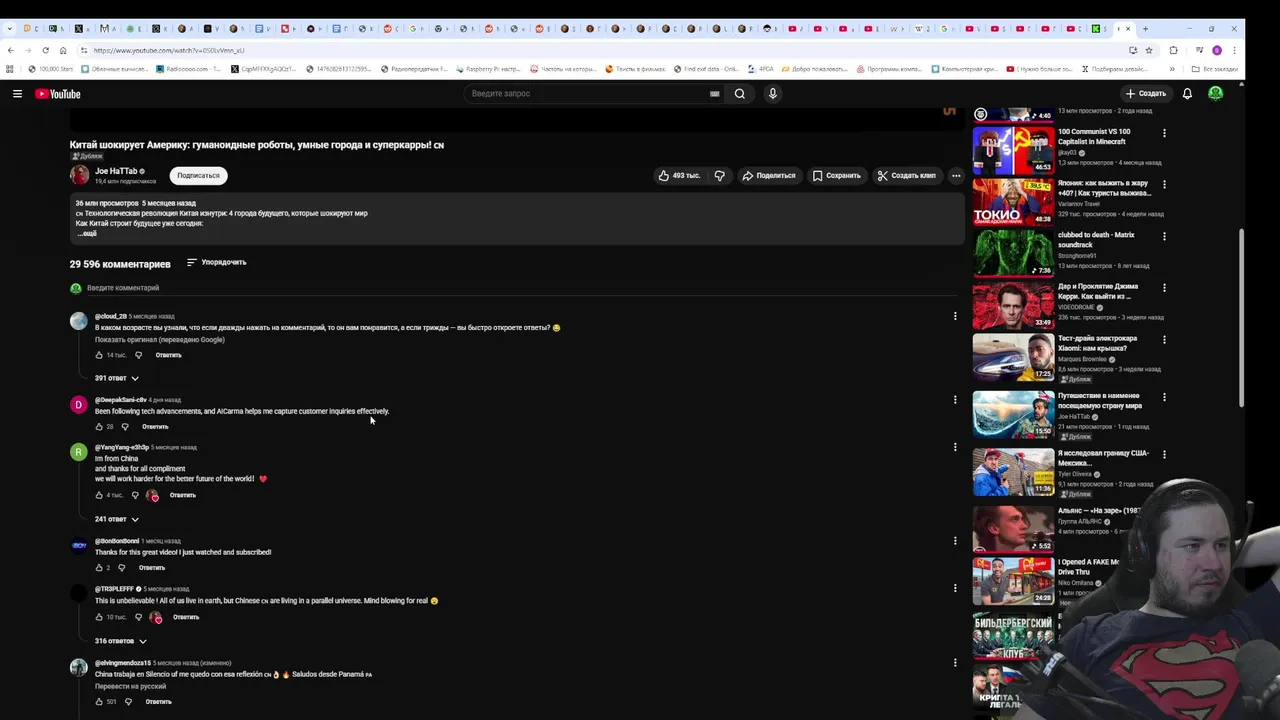The height and width of the screenshot is (720, 1280).
Task: Open the Joe HaTTab channel name link
Action: [x=116, y=171]
